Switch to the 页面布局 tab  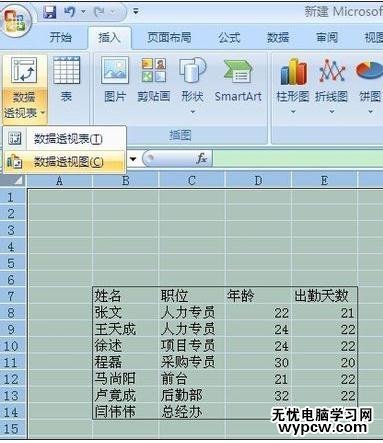(169, 37)
